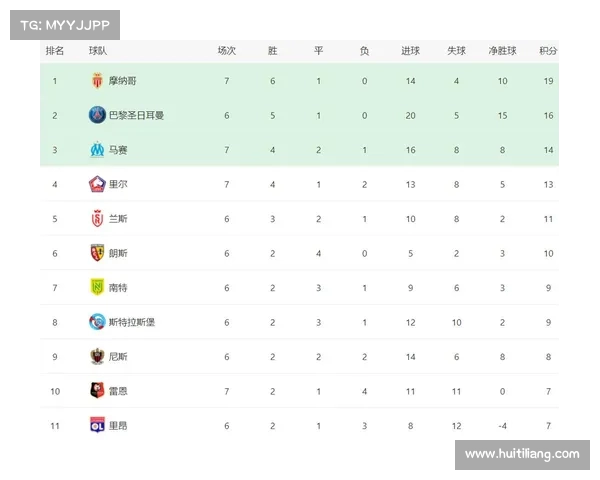
Task: Click the AS Monaco club crest icon
Action: tap(97, 81)
